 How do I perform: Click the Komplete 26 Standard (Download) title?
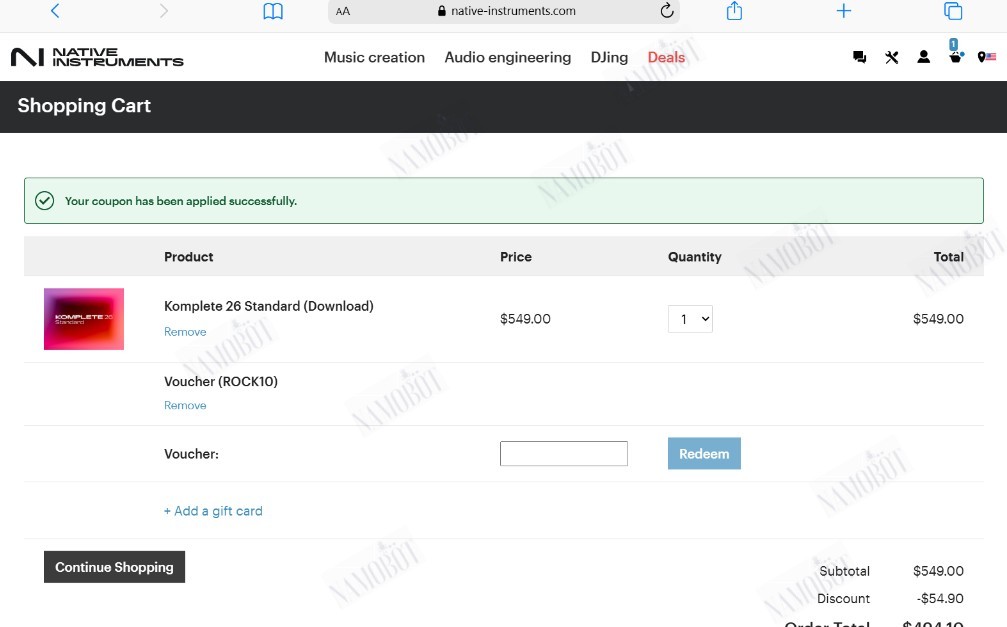tap(268, 306)
